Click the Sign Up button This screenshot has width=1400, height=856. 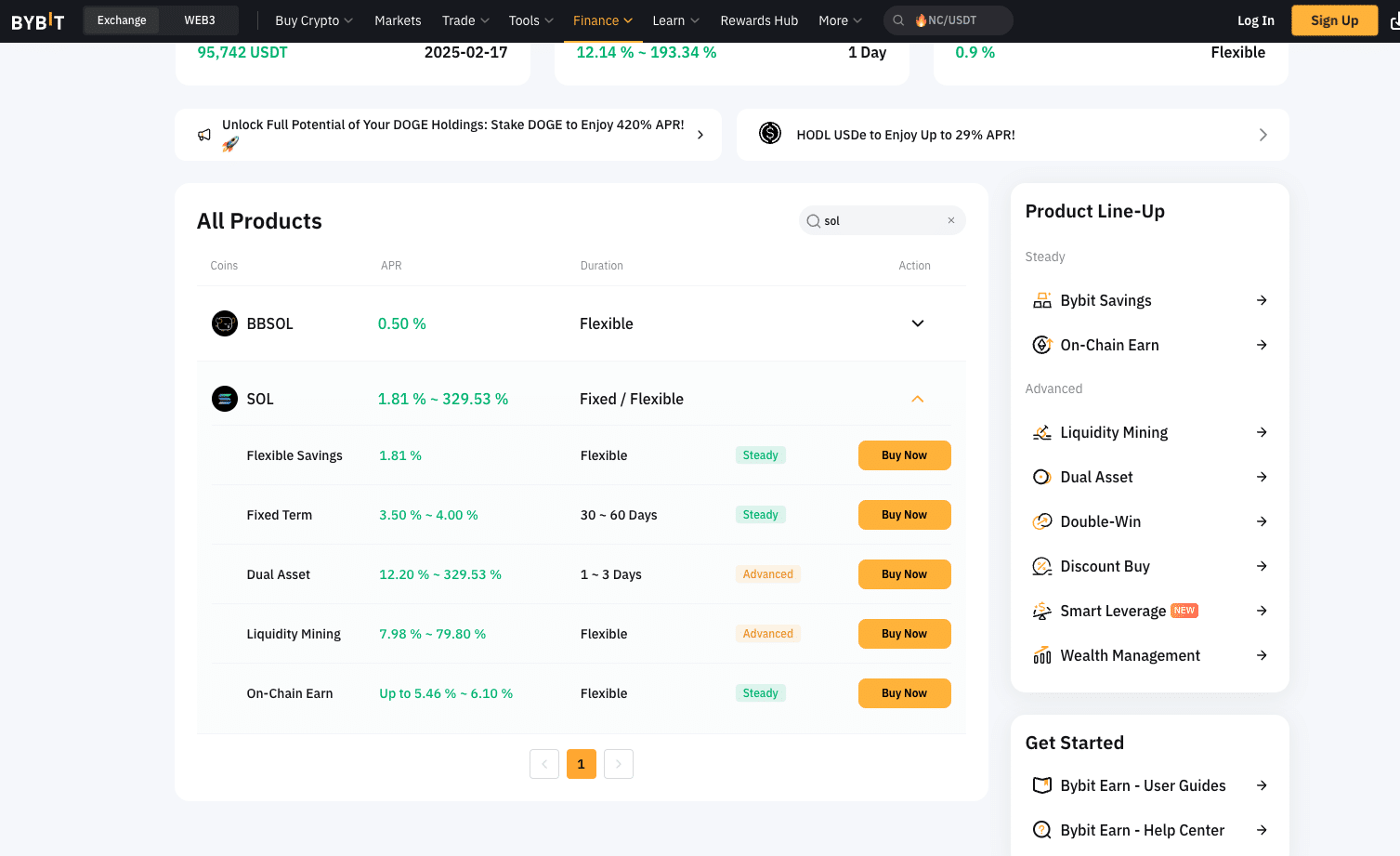[x=1334, y=20]
